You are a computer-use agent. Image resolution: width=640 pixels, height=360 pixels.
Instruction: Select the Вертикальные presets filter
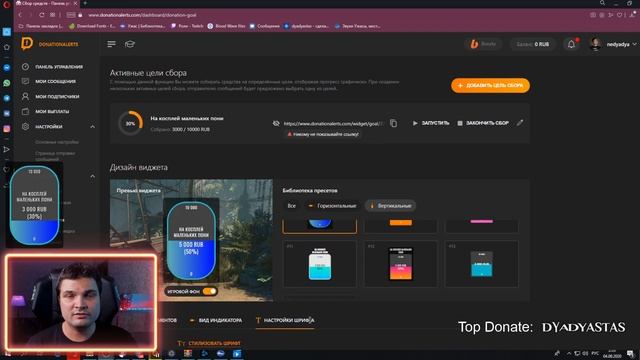tap(391, 206)
